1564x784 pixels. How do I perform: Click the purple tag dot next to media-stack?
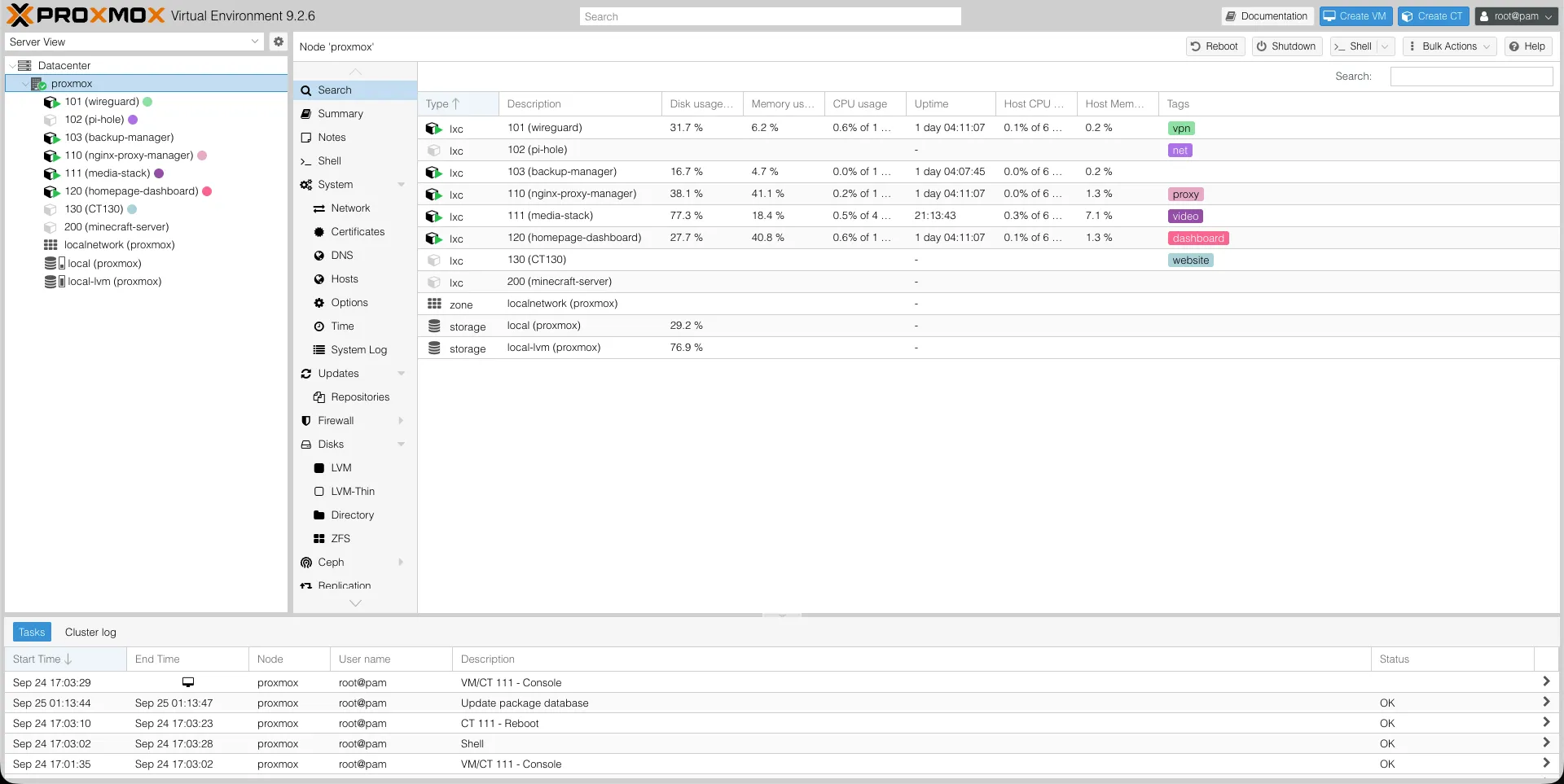point(159,173)
